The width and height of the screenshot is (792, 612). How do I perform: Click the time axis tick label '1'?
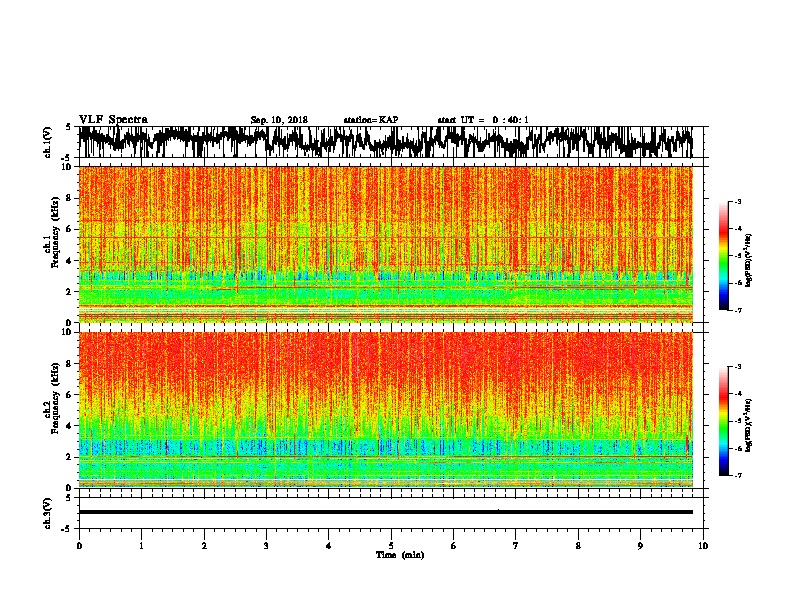141,546
